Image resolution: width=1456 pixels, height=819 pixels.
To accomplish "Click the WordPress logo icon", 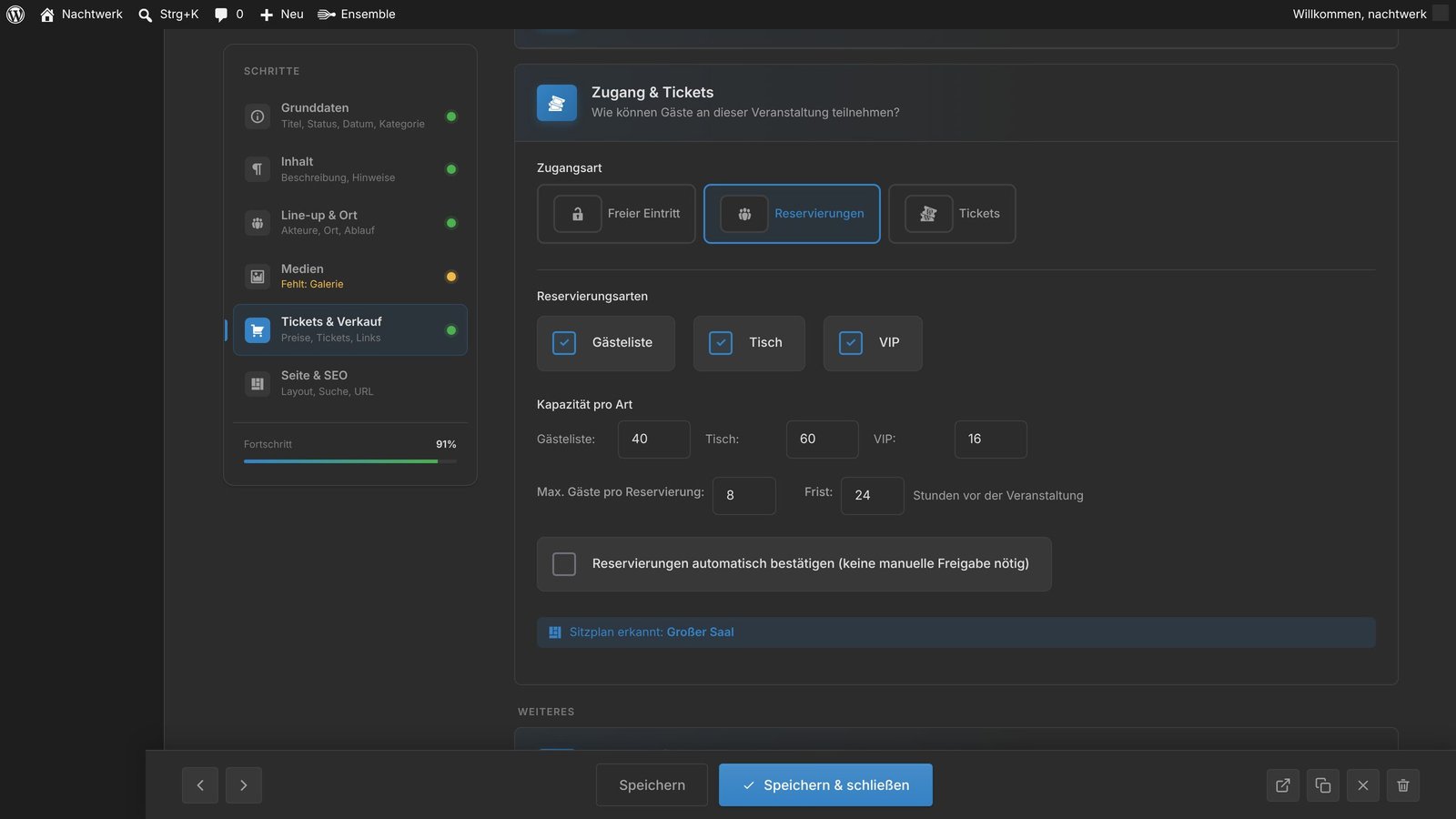I will tap(15, 15).
